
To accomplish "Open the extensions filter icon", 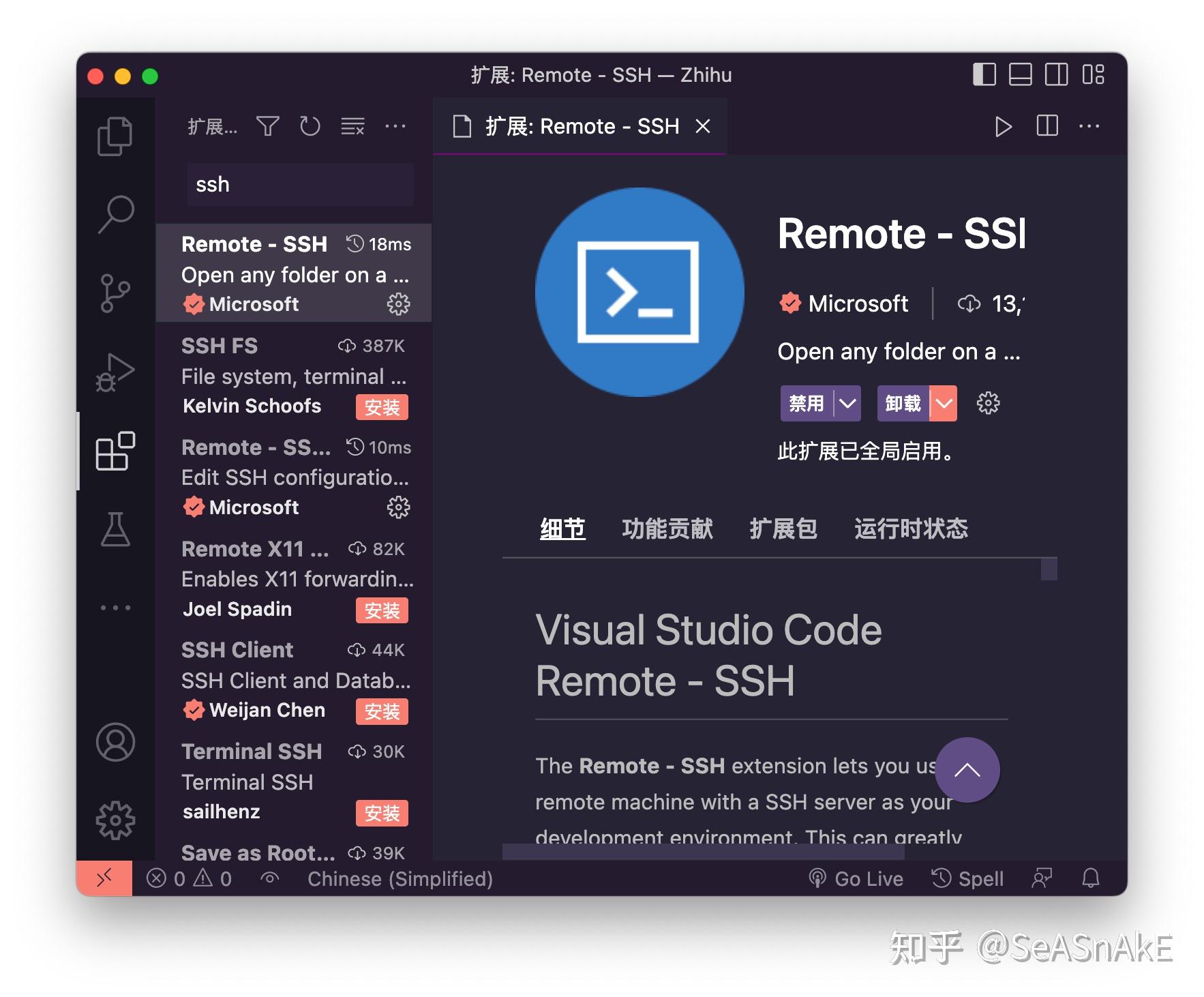I will (x=268, y=126).
